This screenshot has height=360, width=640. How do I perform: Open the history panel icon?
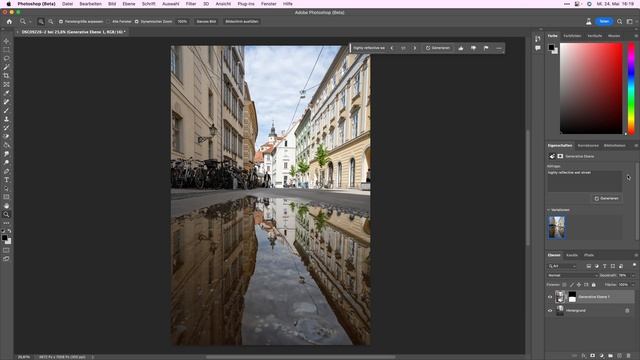(x=538, y=38)
